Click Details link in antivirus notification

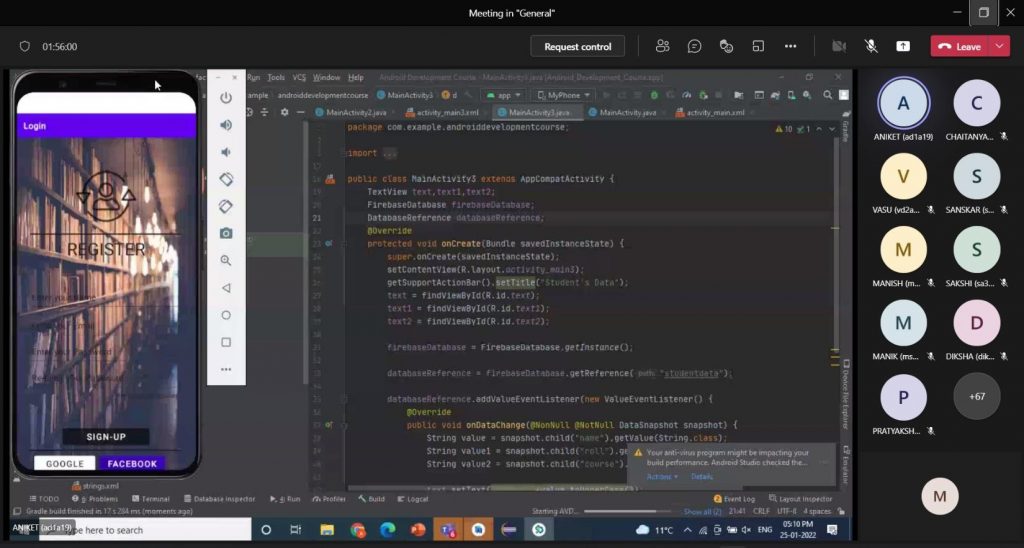702,477
